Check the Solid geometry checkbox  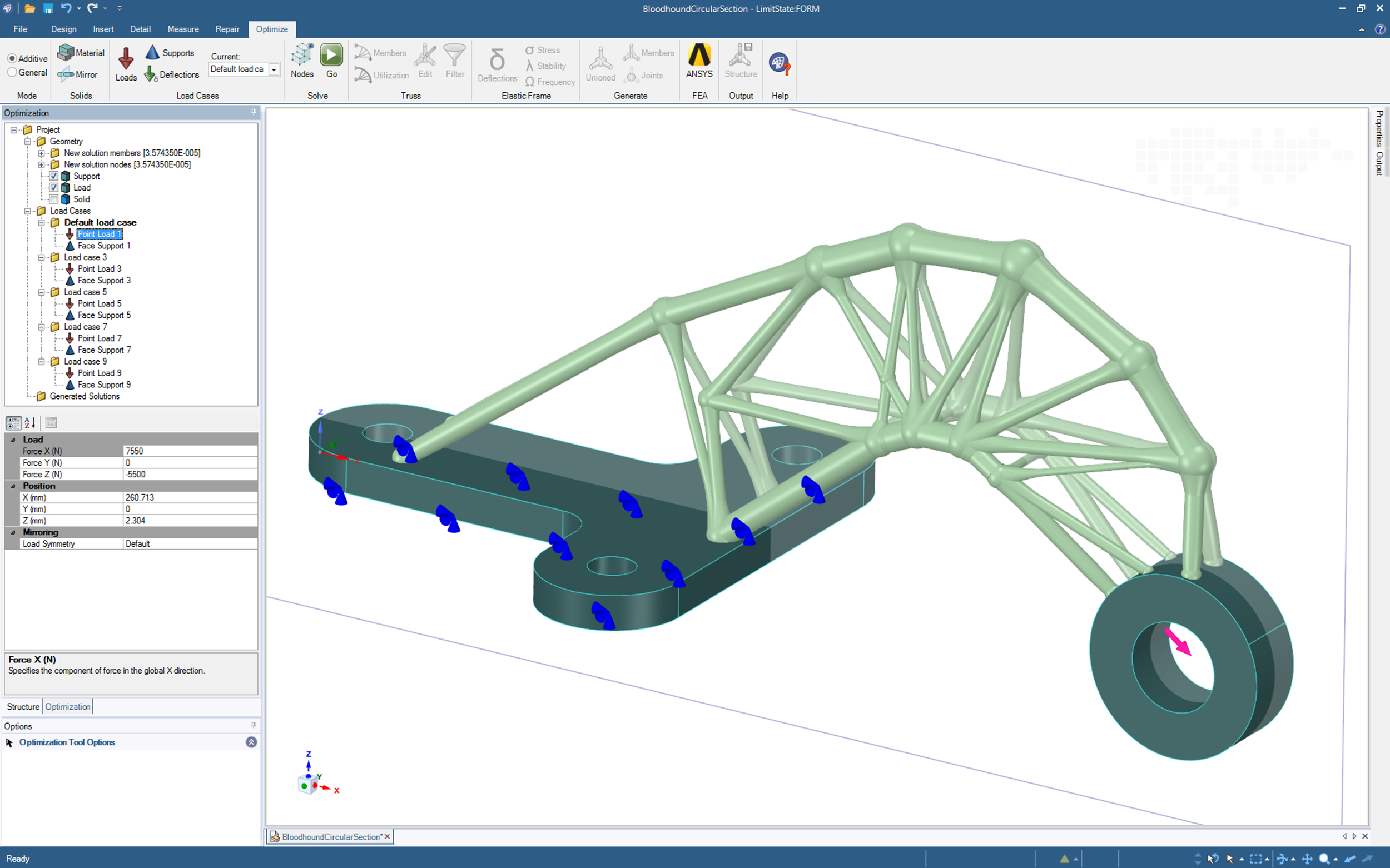(x=53, y=199)
